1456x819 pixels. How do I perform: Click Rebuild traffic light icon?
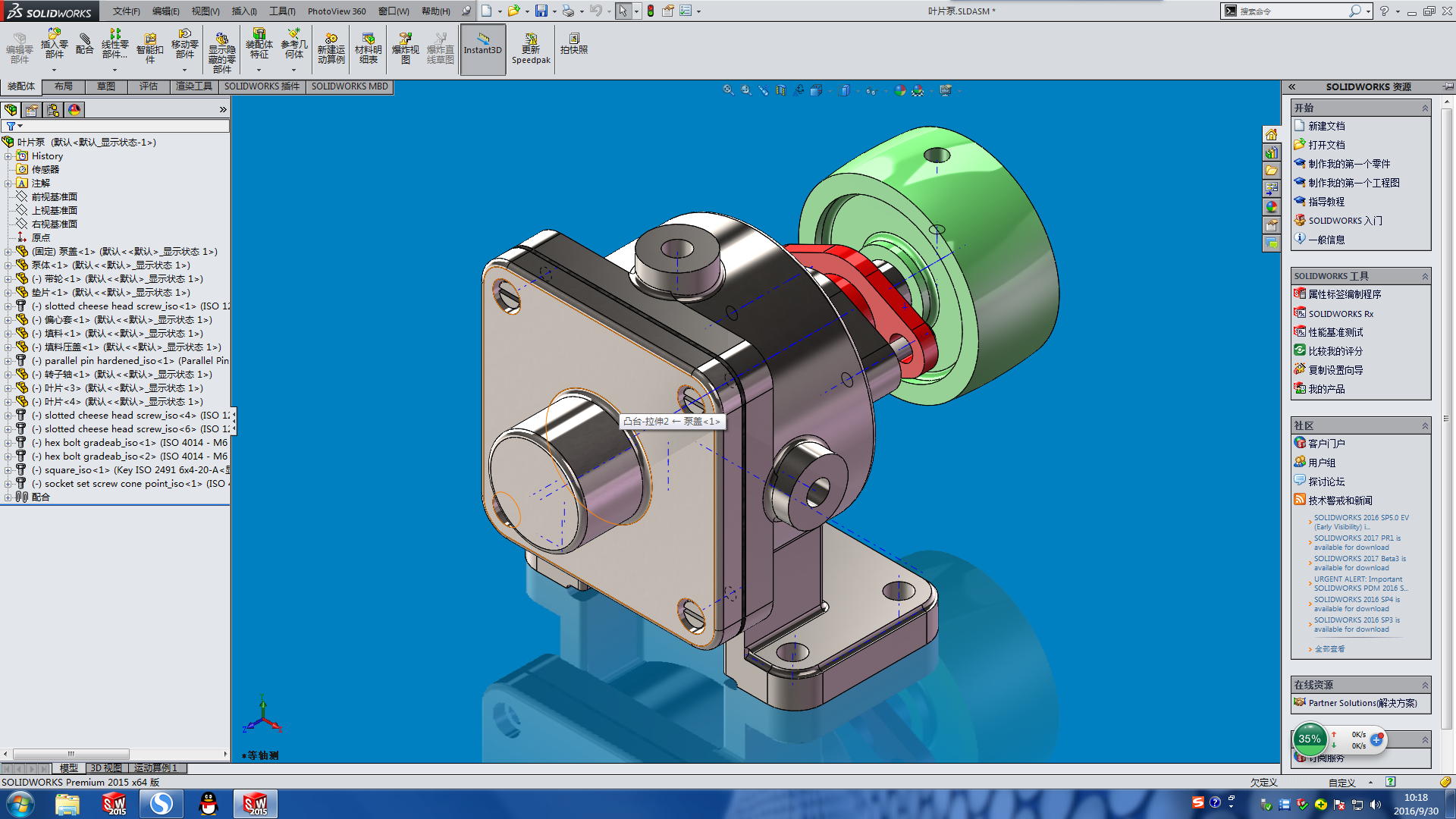coord(651,11)
